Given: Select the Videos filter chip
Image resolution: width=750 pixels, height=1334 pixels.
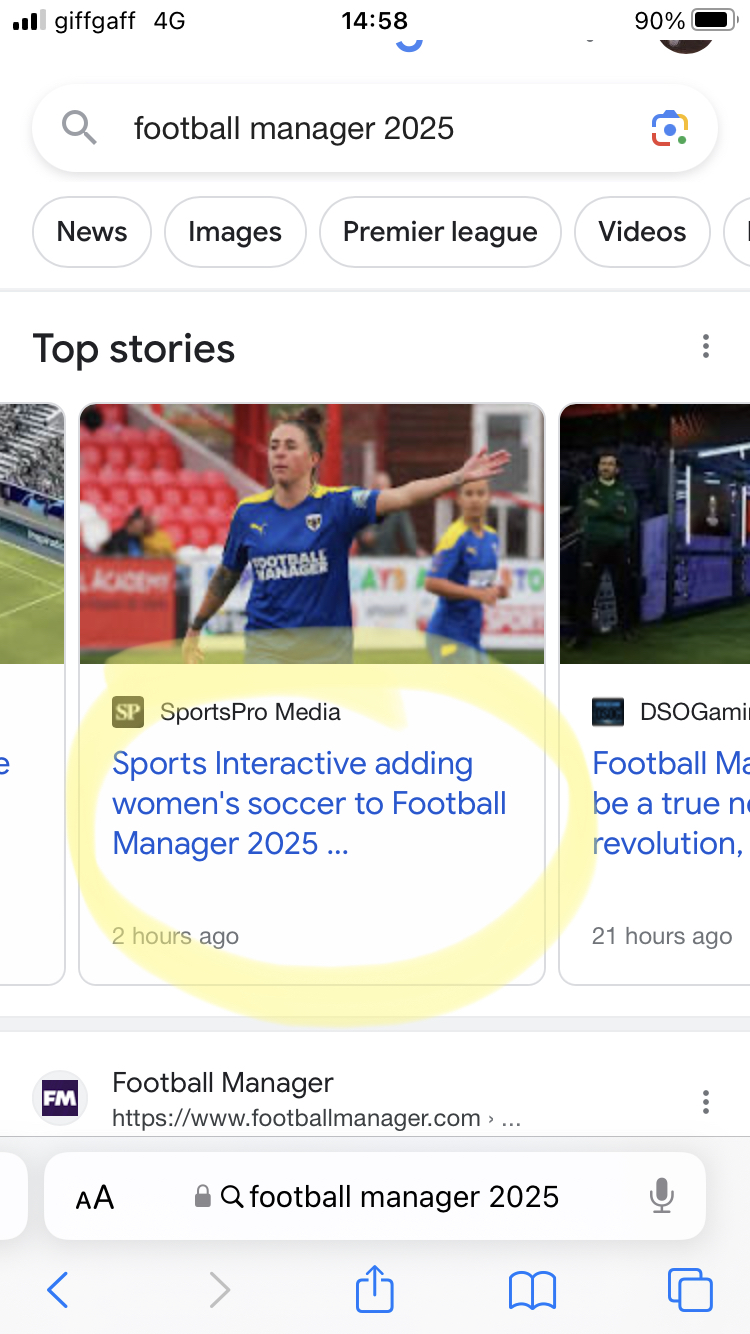Looking at the screenshot, I should point(642,232).
